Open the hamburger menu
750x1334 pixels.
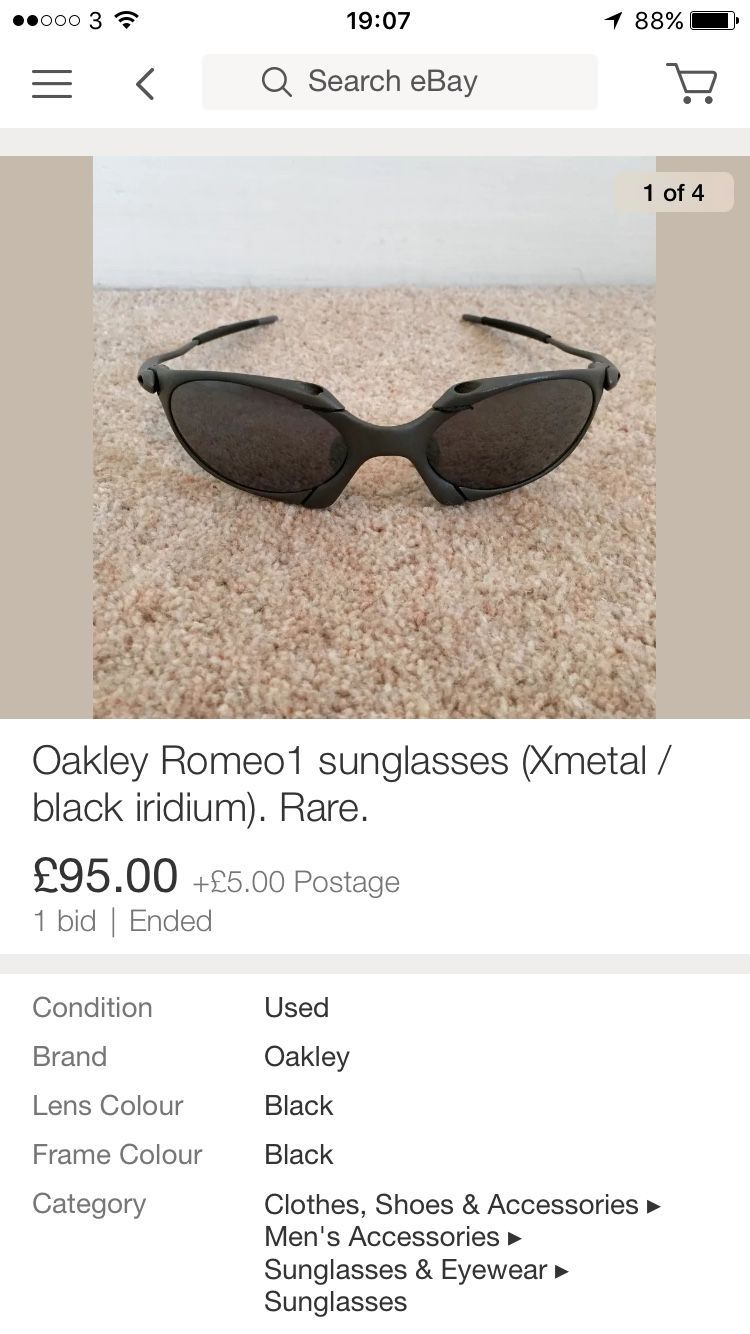click(52, 83)
